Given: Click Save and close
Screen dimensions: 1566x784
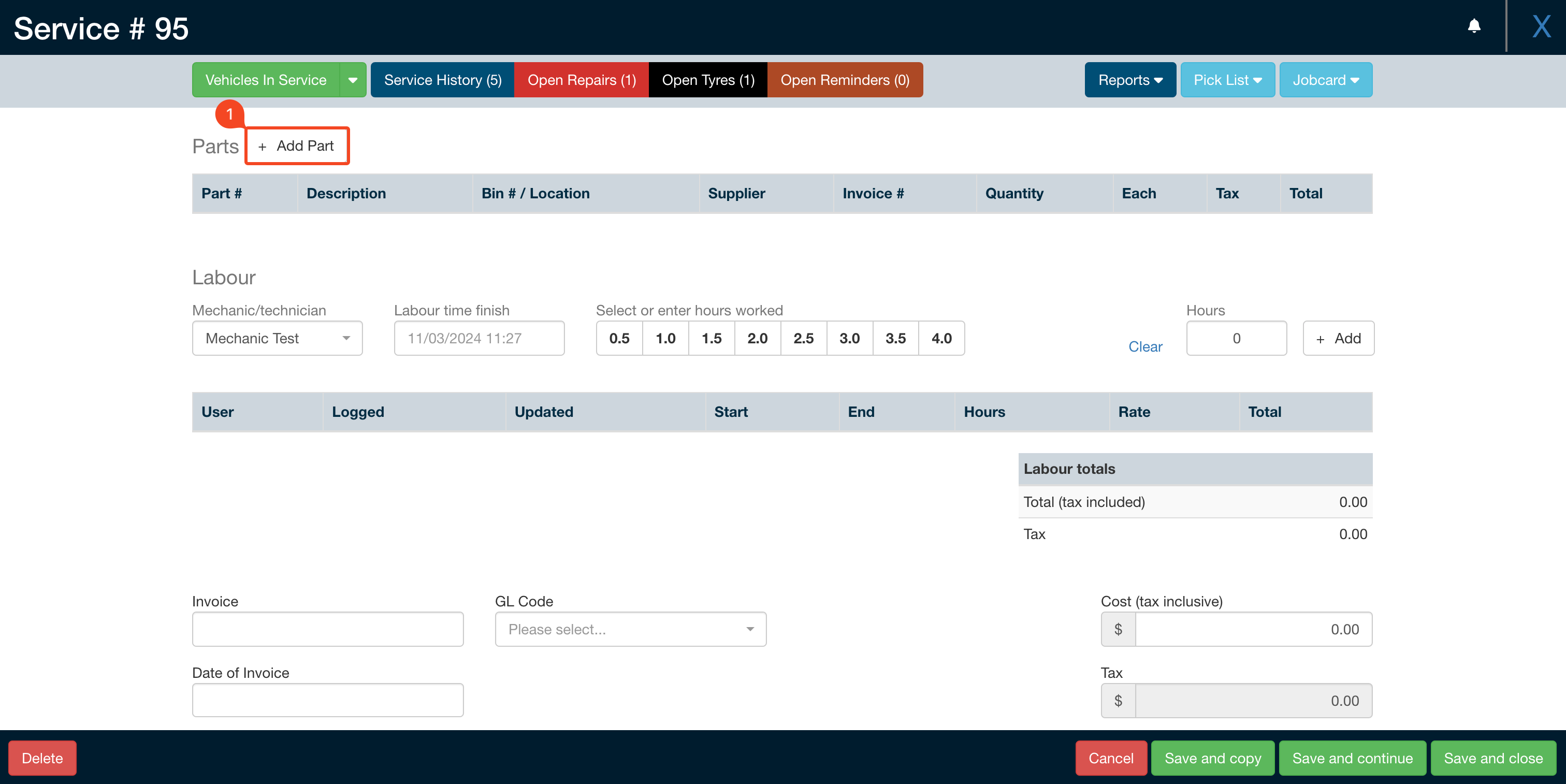Looking at the screenshot, I should pyautogui.click(x=1493, y=758).
